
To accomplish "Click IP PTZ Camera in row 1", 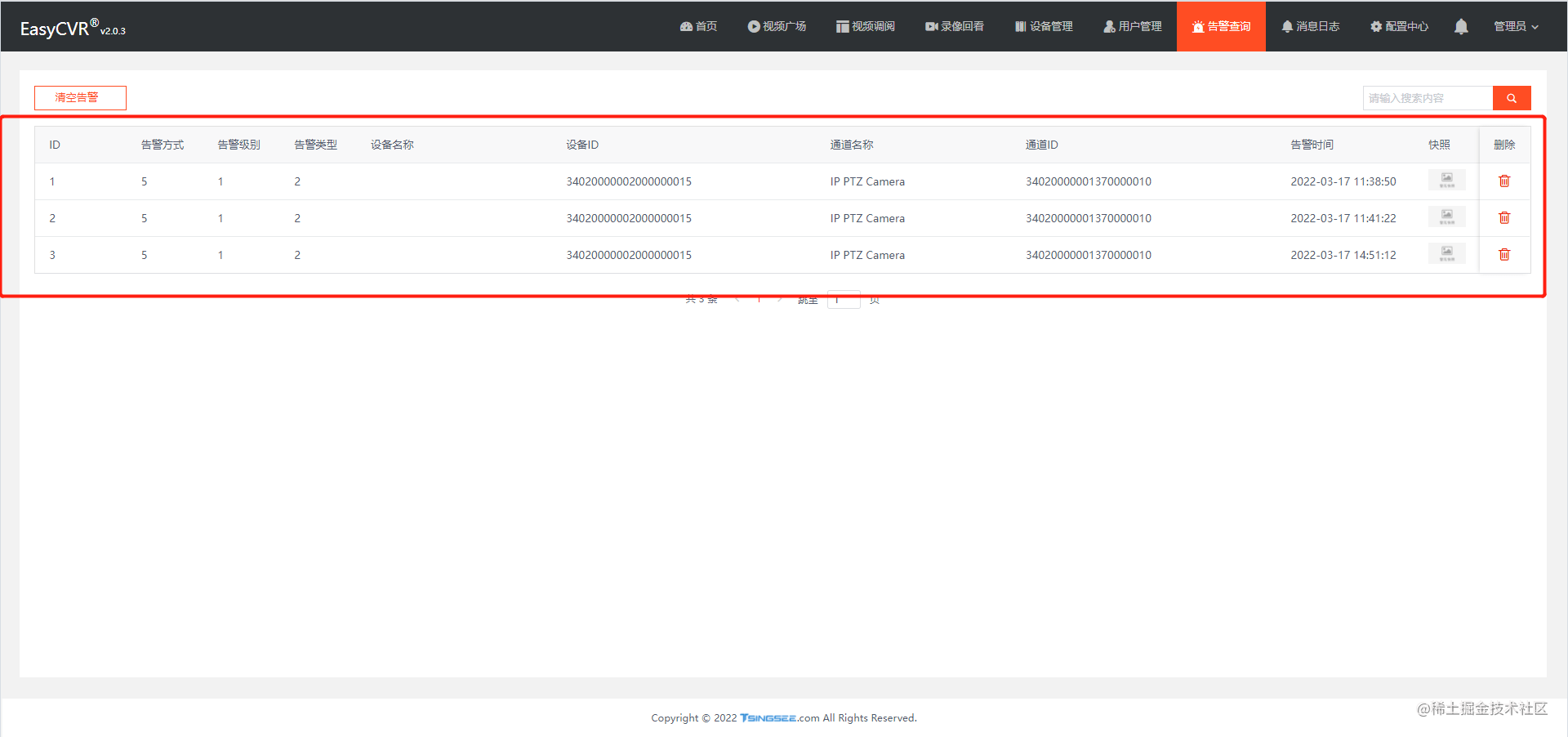I will point(867,181).
